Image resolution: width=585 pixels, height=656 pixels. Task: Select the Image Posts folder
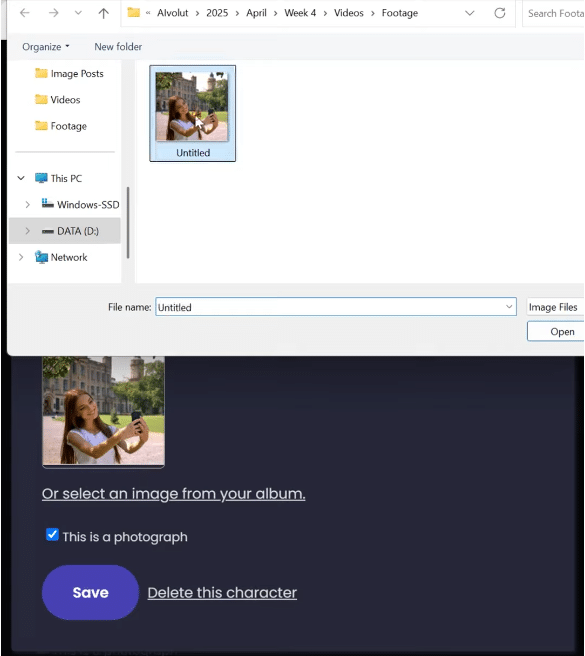tap(69, 74)
